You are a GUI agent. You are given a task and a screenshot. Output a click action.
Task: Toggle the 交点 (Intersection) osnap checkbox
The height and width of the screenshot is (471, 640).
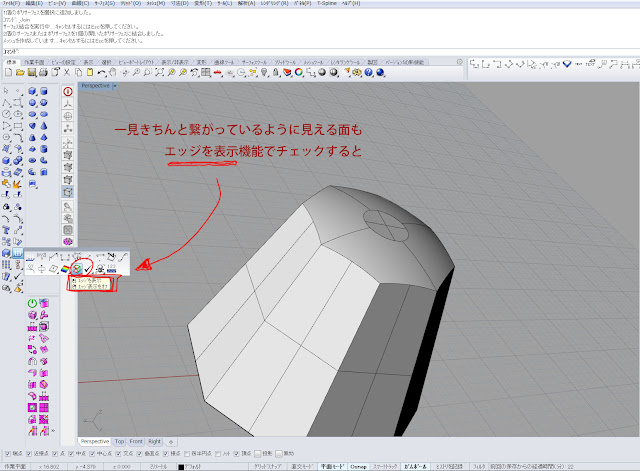(118, 454)
